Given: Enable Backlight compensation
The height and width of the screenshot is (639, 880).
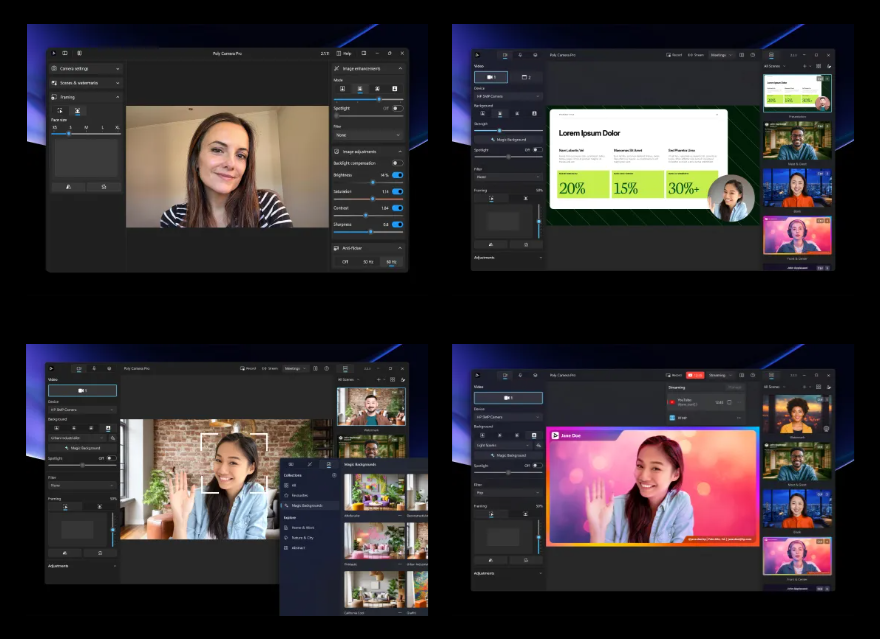Looking at the screenshot, I should pyautogui.click(x=397, y=163).
